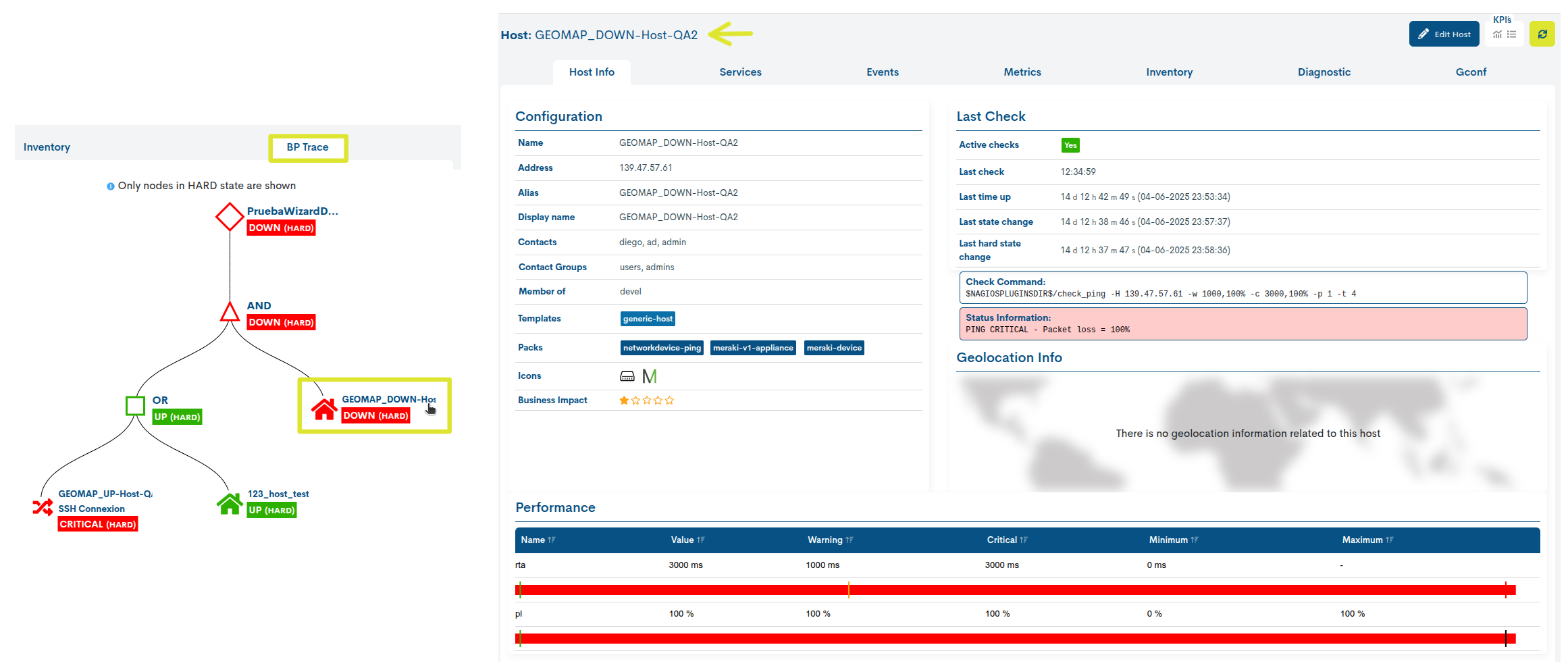Image resolution: width=1568 pixels, height=672 pixels.
Task: Switch to Host Info tab
Action: [592, 72]
